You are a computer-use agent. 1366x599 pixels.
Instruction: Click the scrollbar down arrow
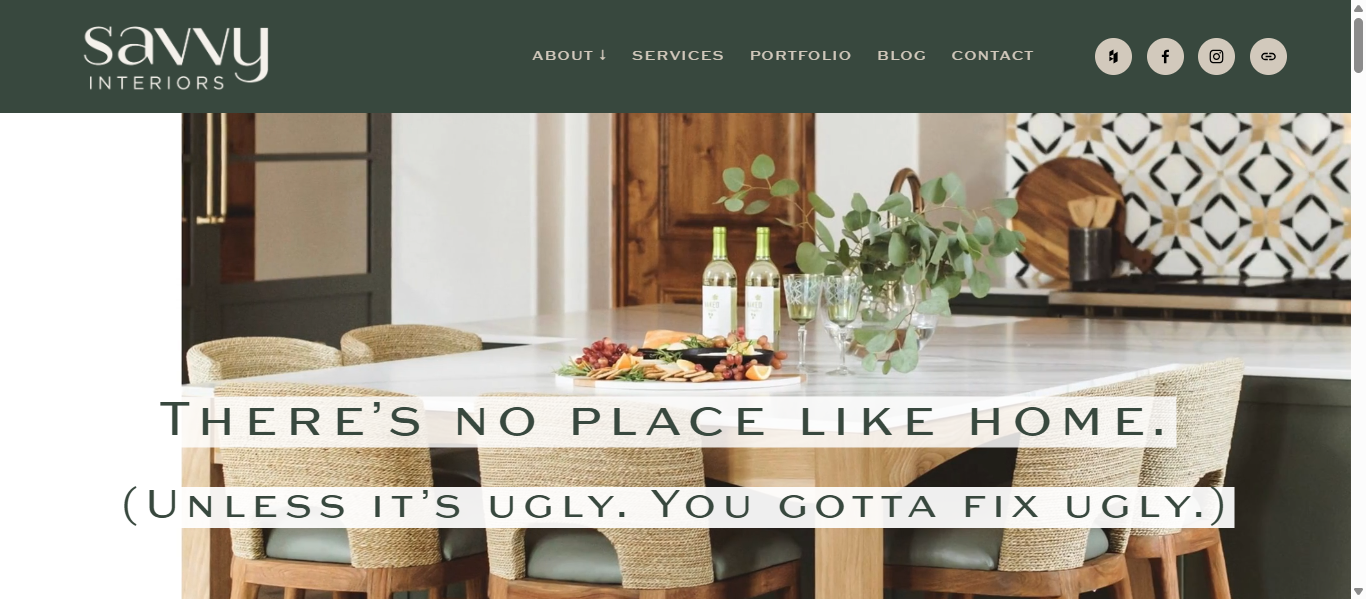point(1358,591)
